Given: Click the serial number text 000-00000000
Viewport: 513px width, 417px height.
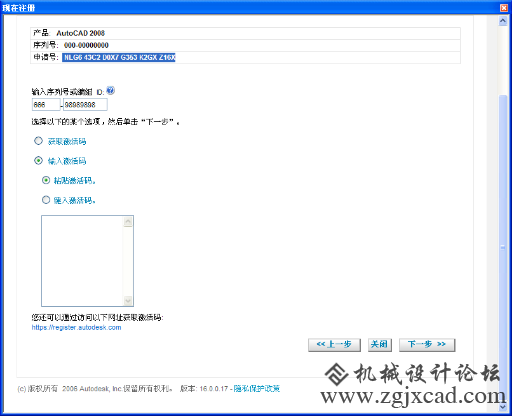Looking at the screenshot, I should point(86,45).
